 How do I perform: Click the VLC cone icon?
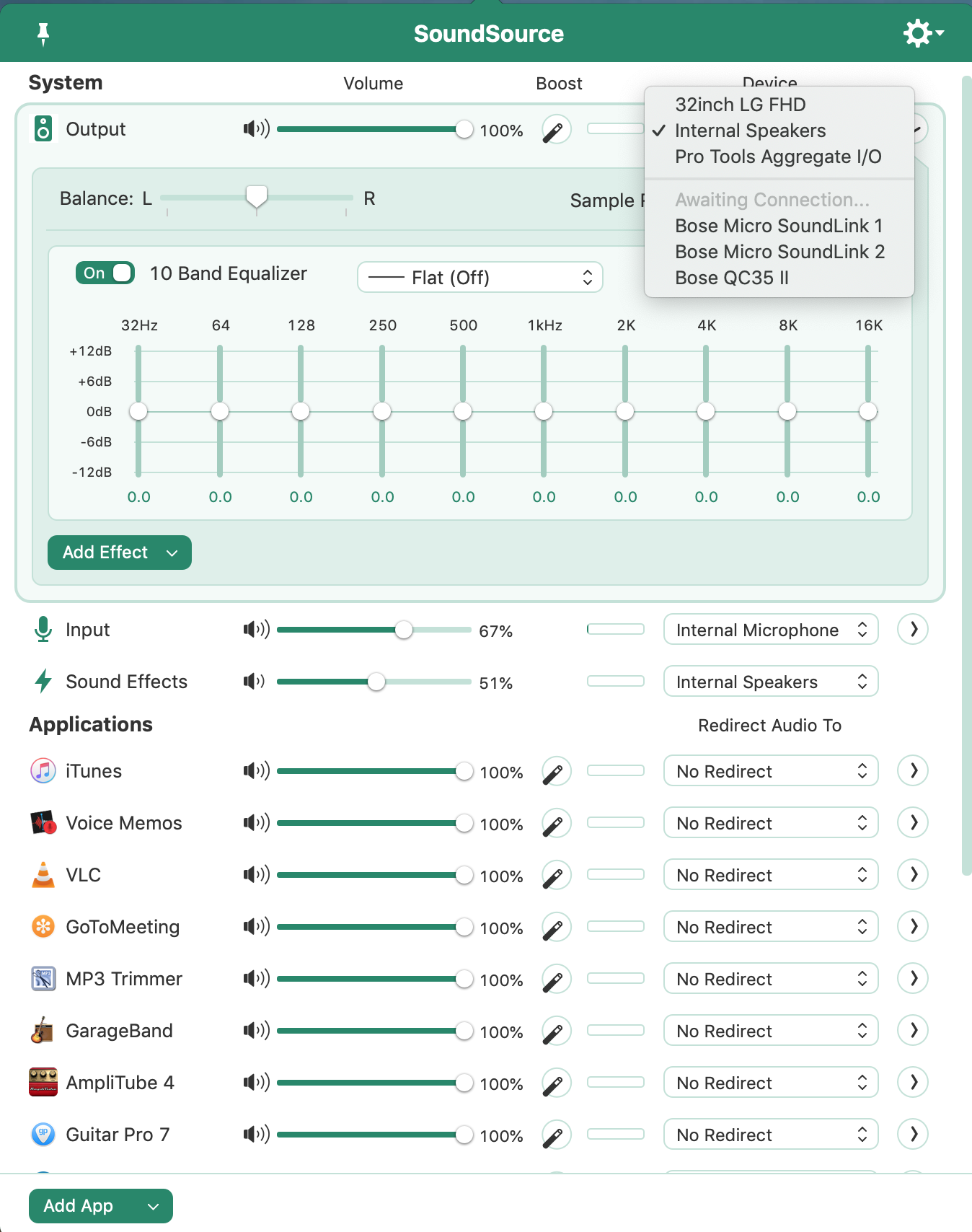pyautogui.click(x=43, y=875)
